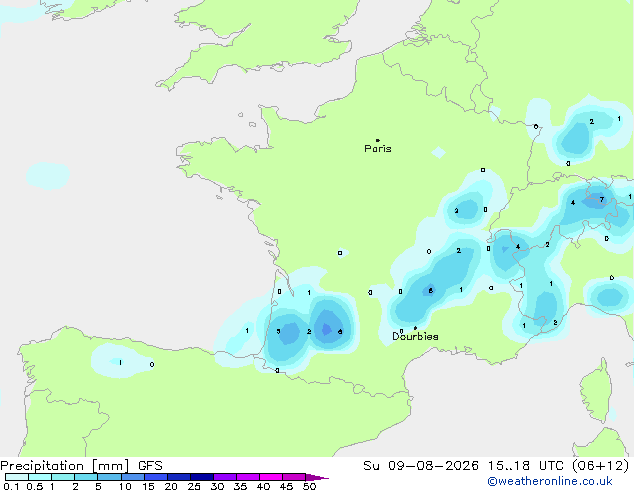Pick the 5–10 mm legend color swatch

pyautogui.click(x=109, y=477)
